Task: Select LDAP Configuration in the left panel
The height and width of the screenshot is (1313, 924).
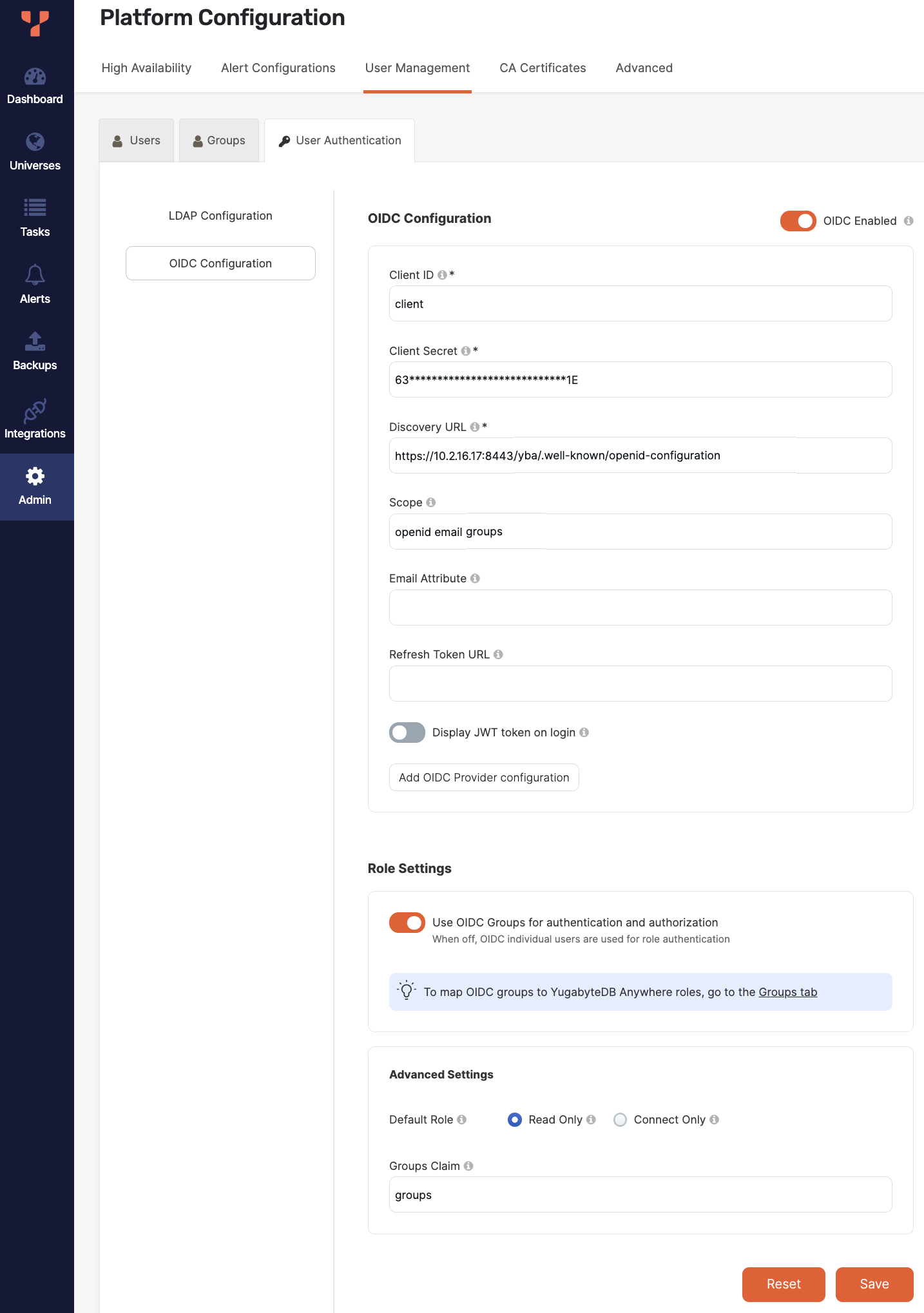Action: coord(220,216)
